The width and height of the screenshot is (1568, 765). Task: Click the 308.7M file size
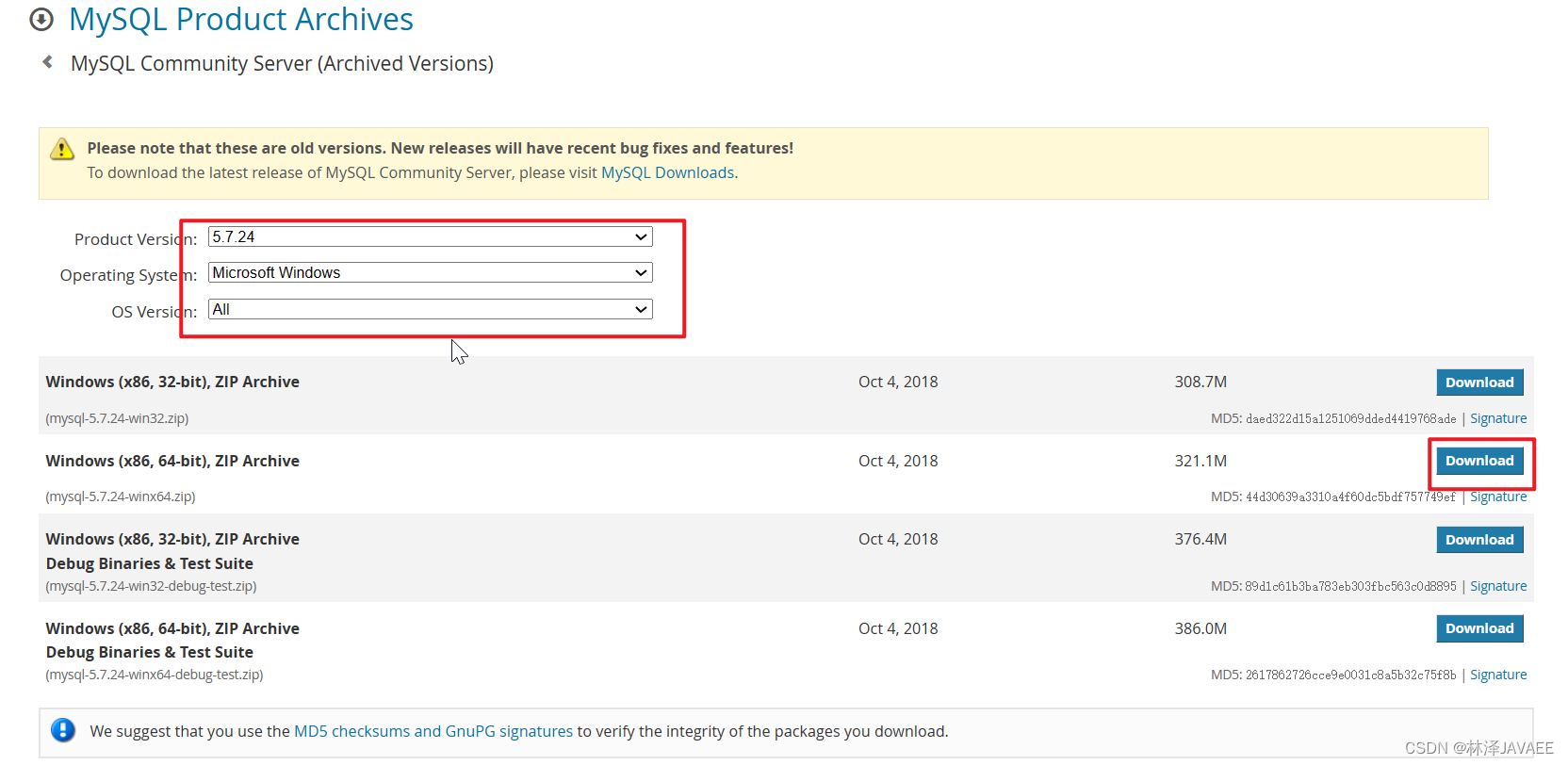pyautogui.click(x=1200, y=382)
